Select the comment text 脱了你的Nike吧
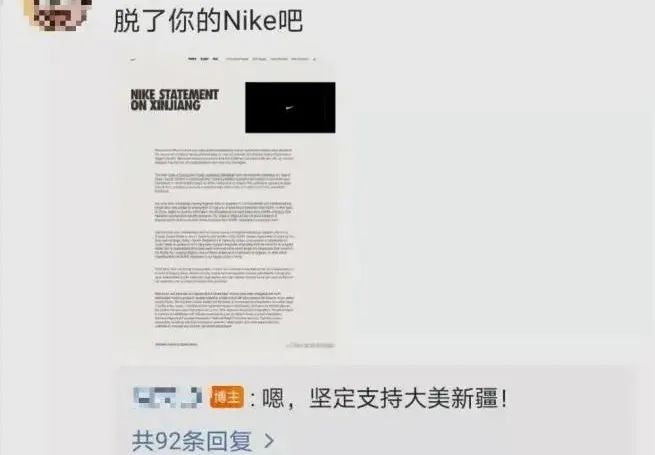Image resolution: width=655 pixels, height=455 pixels. pyautogui.click(x=208, y=21)
